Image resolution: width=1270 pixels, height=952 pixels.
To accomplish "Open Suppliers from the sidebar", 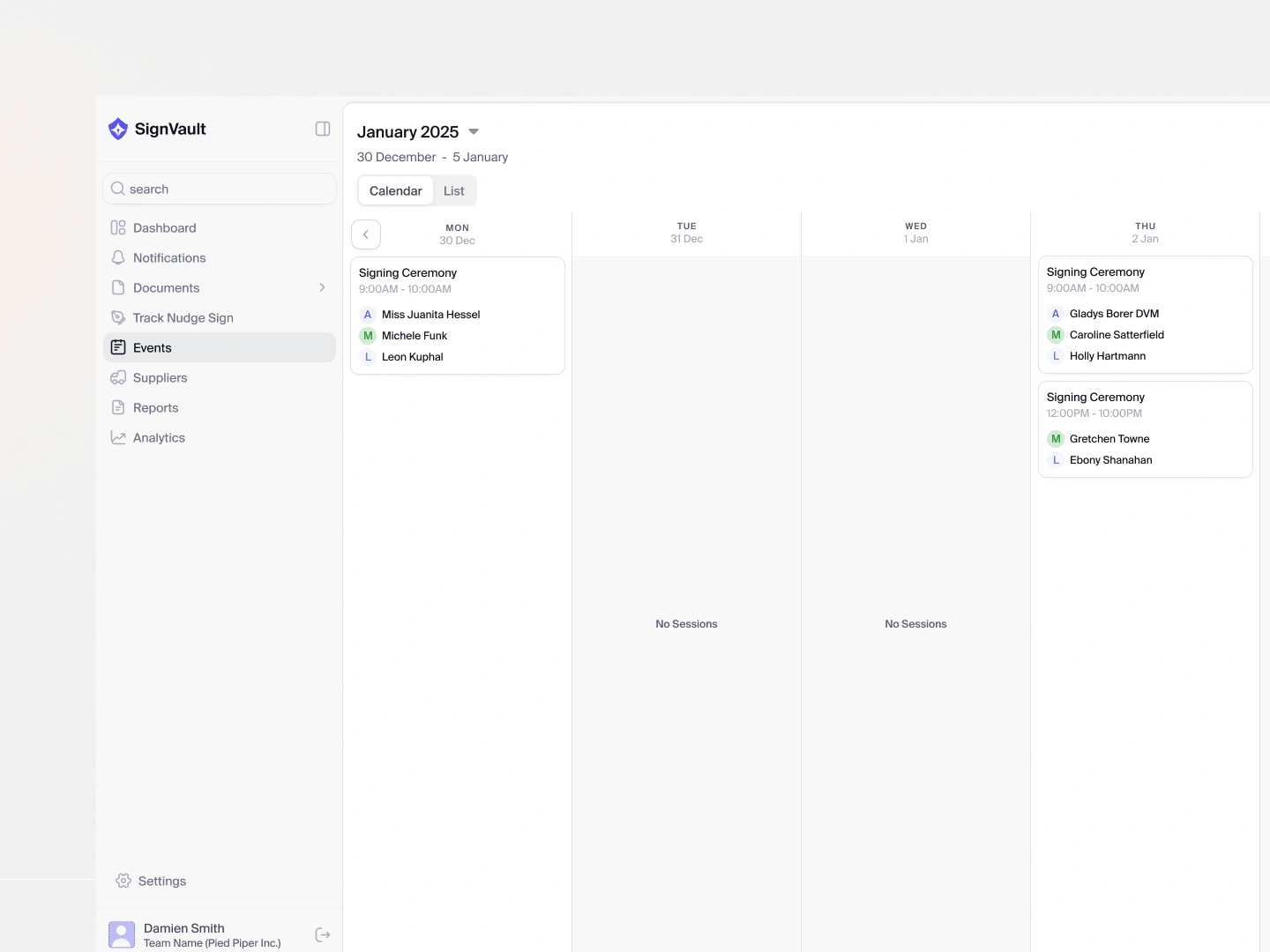I will coord(220,377).
